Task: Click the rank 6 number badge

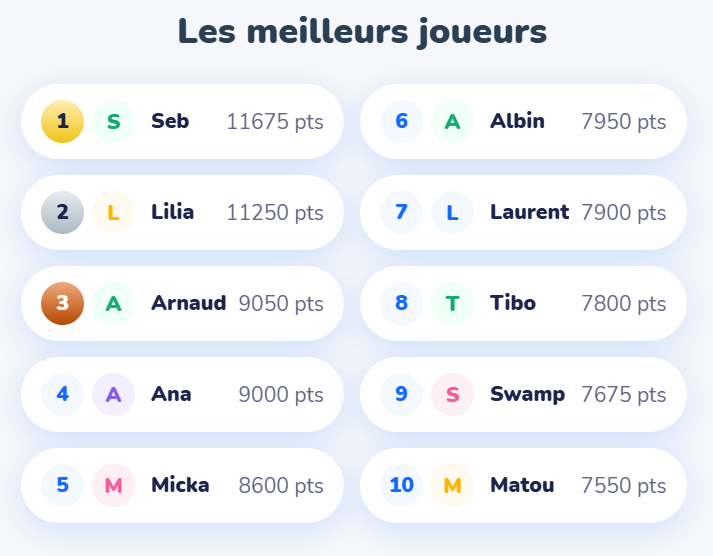Action: coord(401,122)
